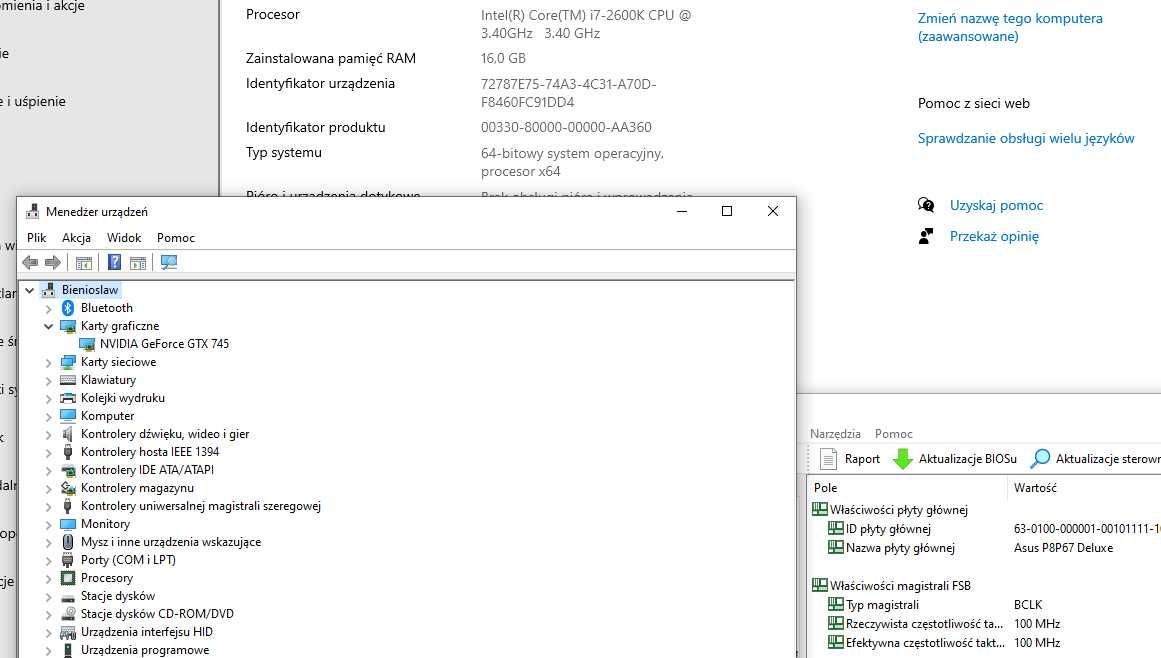Click the Bluetooth category icon
This screenshot has width=1161, height=658.
point(68,308)
